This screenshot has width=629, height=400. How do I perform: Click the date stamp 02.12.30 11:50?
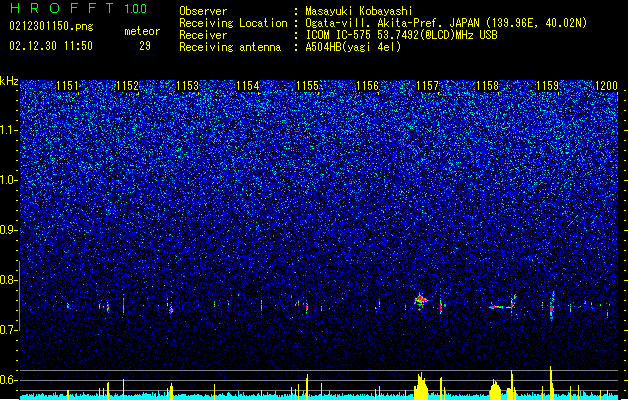(51, 46)
